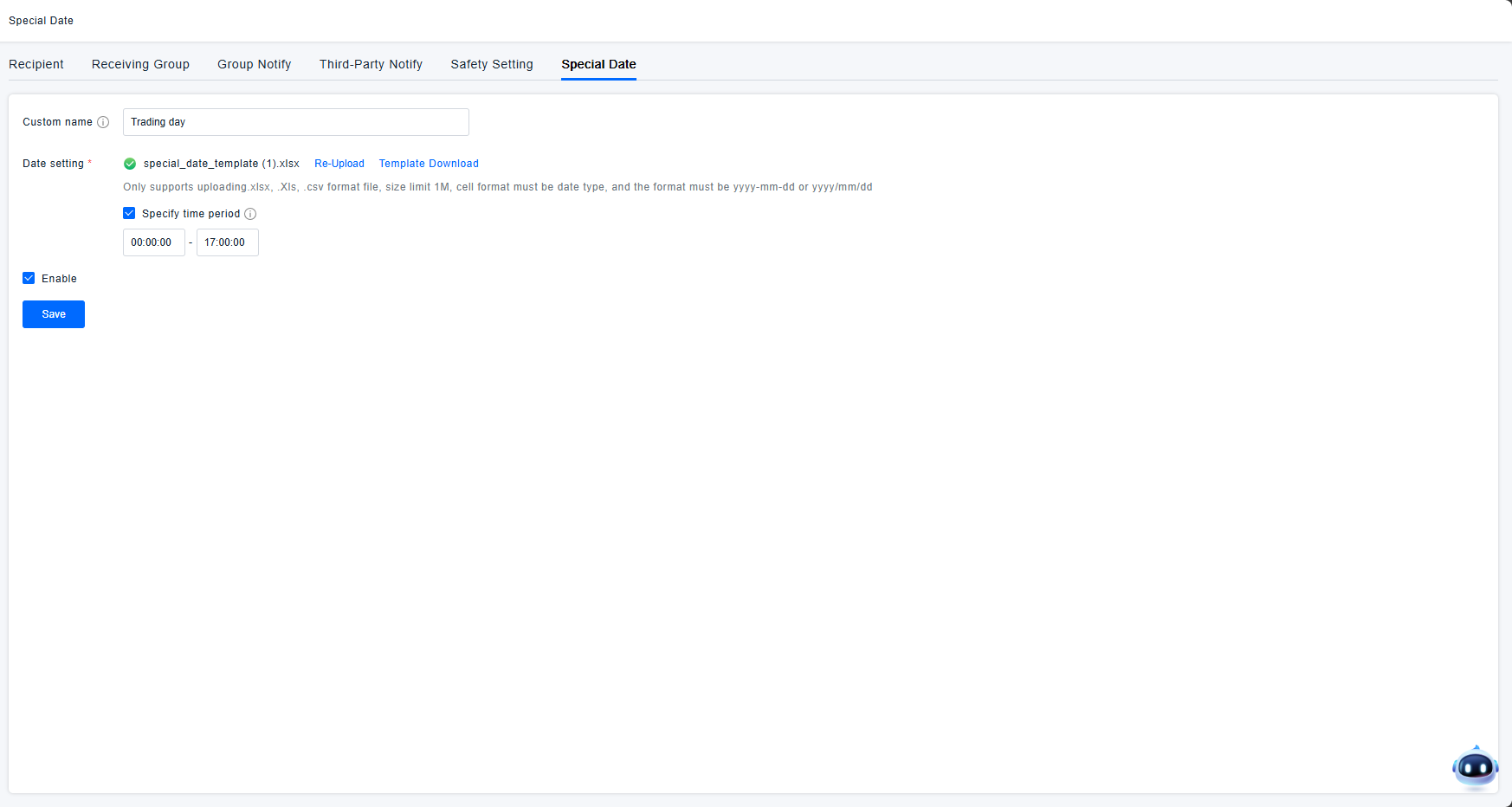Click the info icon beside Custom name

pos(103,122)
